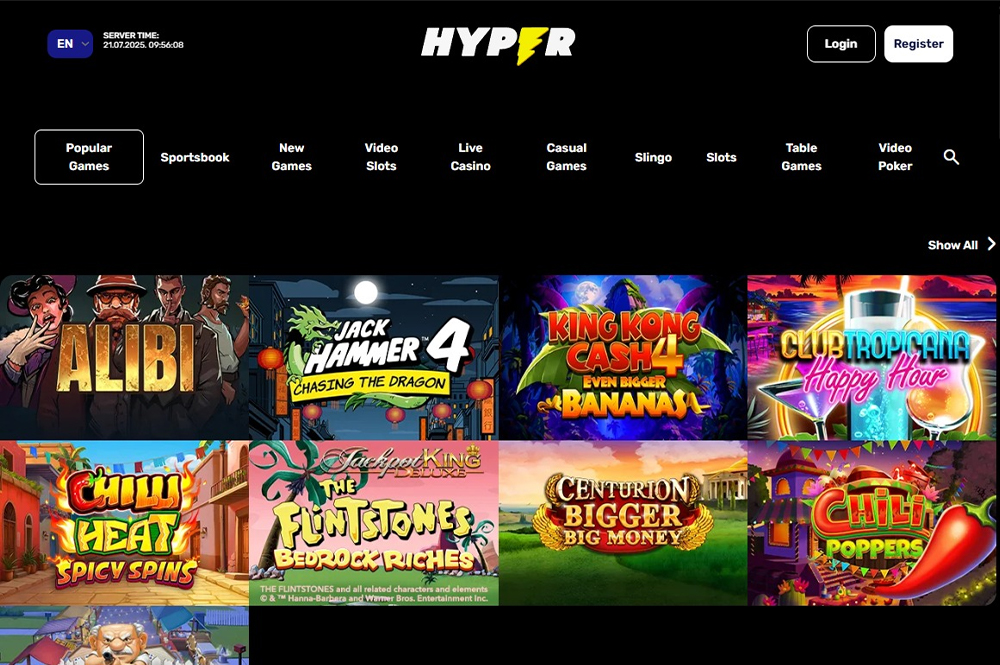Screen dimensions: 1000x665
Task: Open Club Tropicana Happy Hour game
Action: click(x=872, y=357)
